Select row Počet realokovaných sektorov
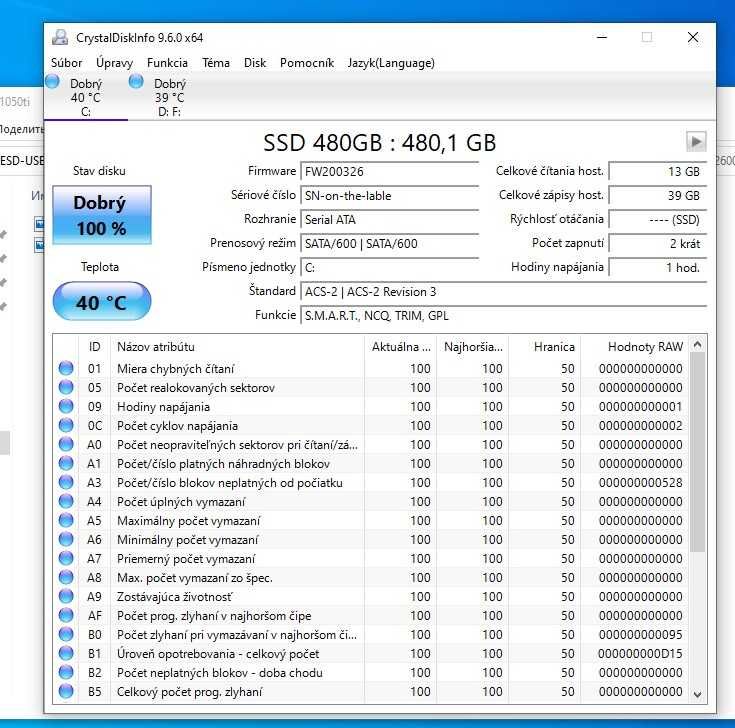Image resolution: width=735 pixels, height=728 pixels. tap(371, 387)
